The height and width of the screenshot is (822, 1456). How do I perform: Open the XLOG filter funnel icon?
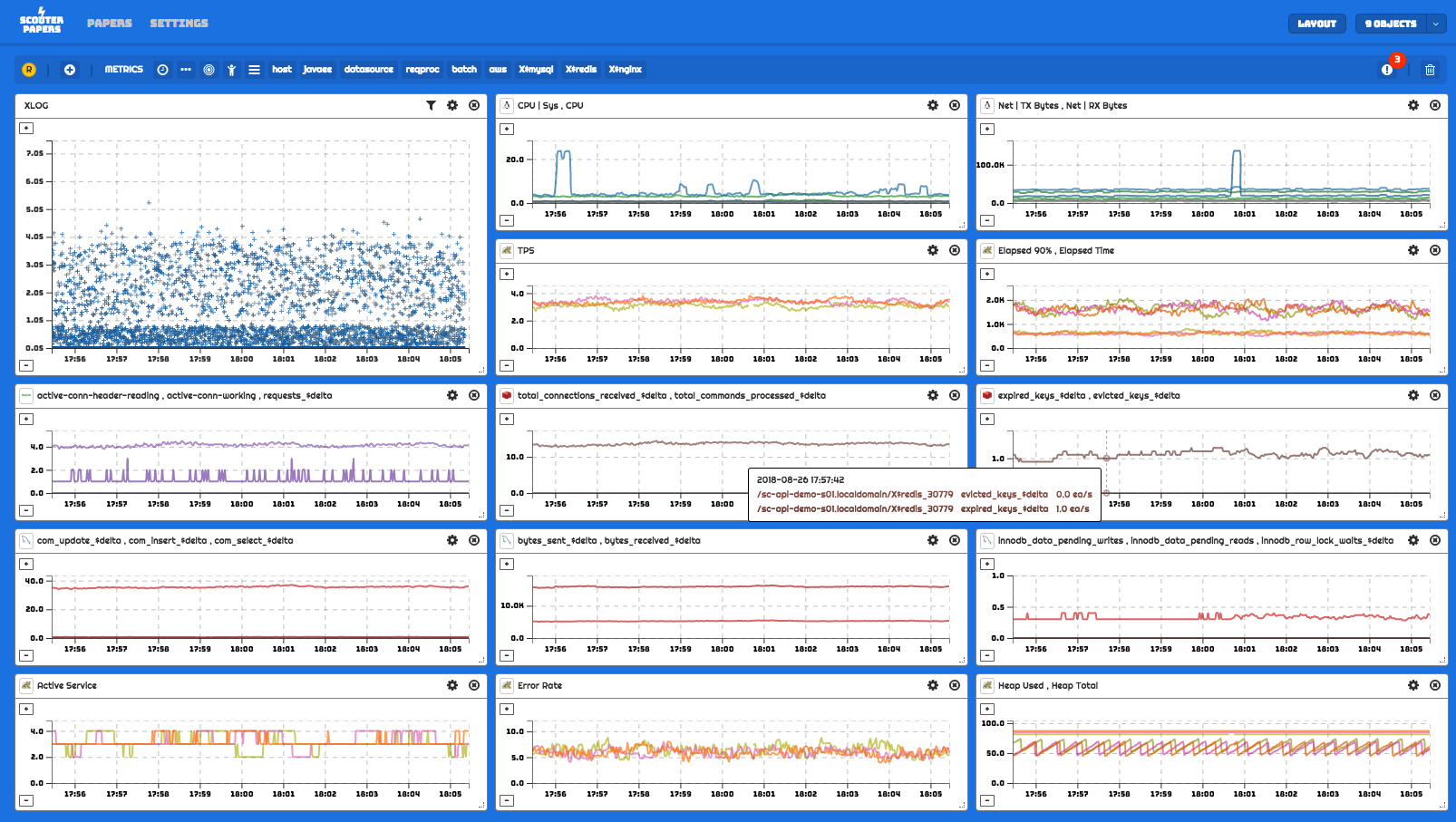431,105
